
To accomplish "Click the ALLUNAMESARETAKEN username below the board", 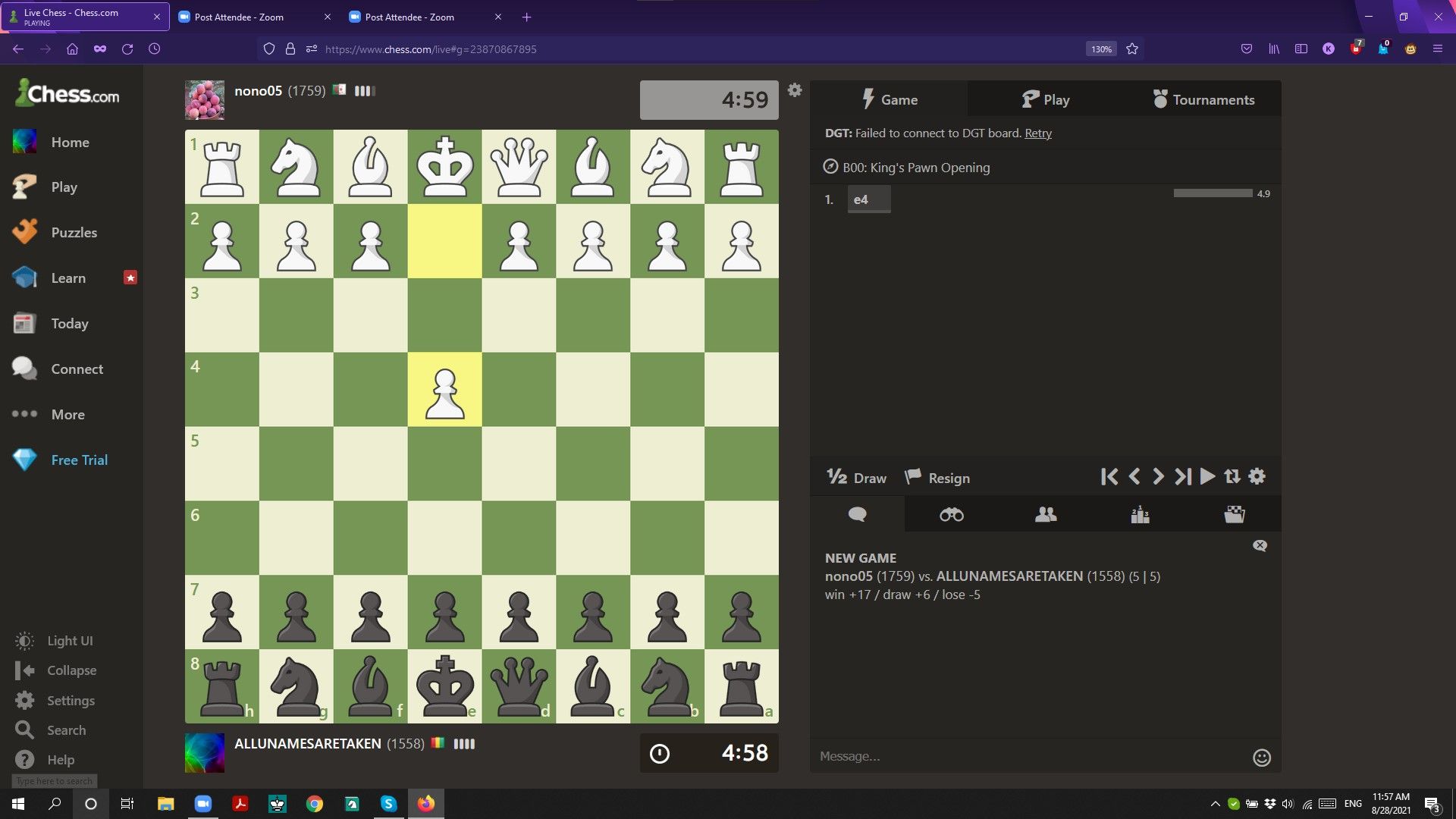I will point(308,744).
